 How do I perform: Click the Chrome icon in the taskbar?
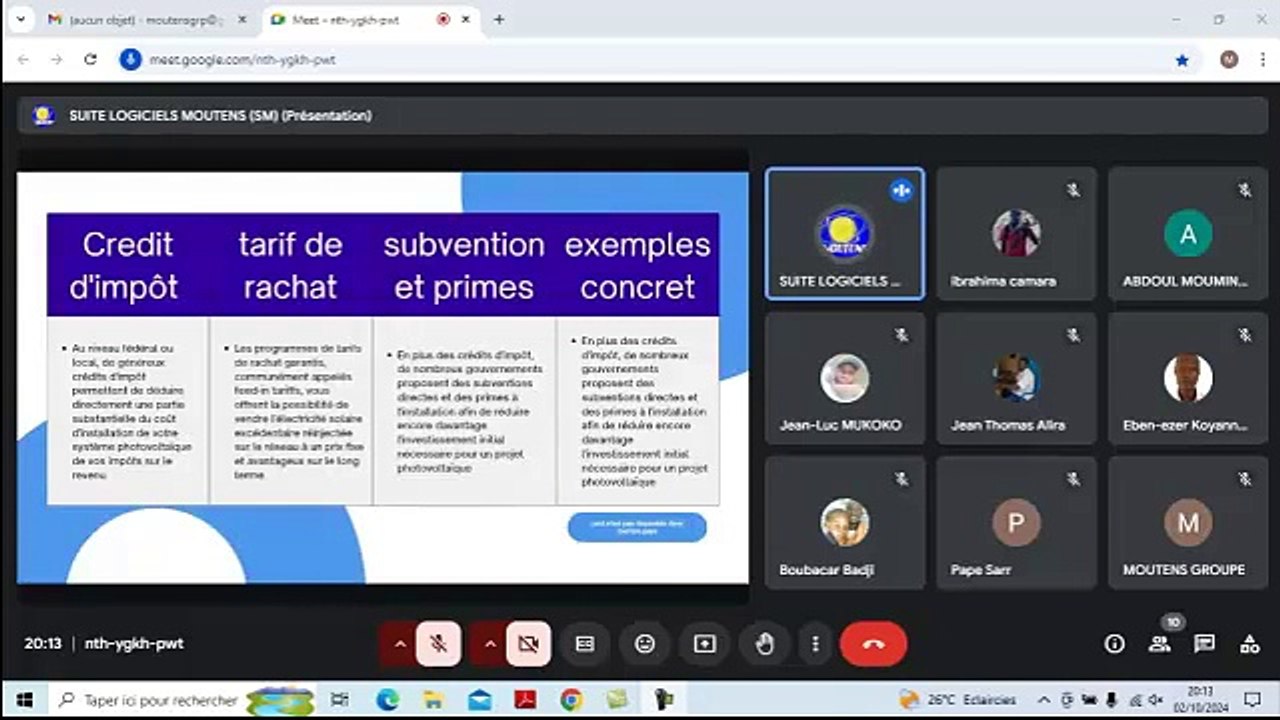[x=571, y=700]
